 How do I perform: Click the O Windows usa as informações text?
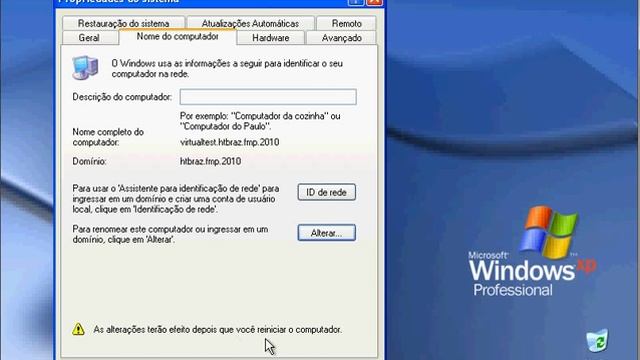(227, 69)
